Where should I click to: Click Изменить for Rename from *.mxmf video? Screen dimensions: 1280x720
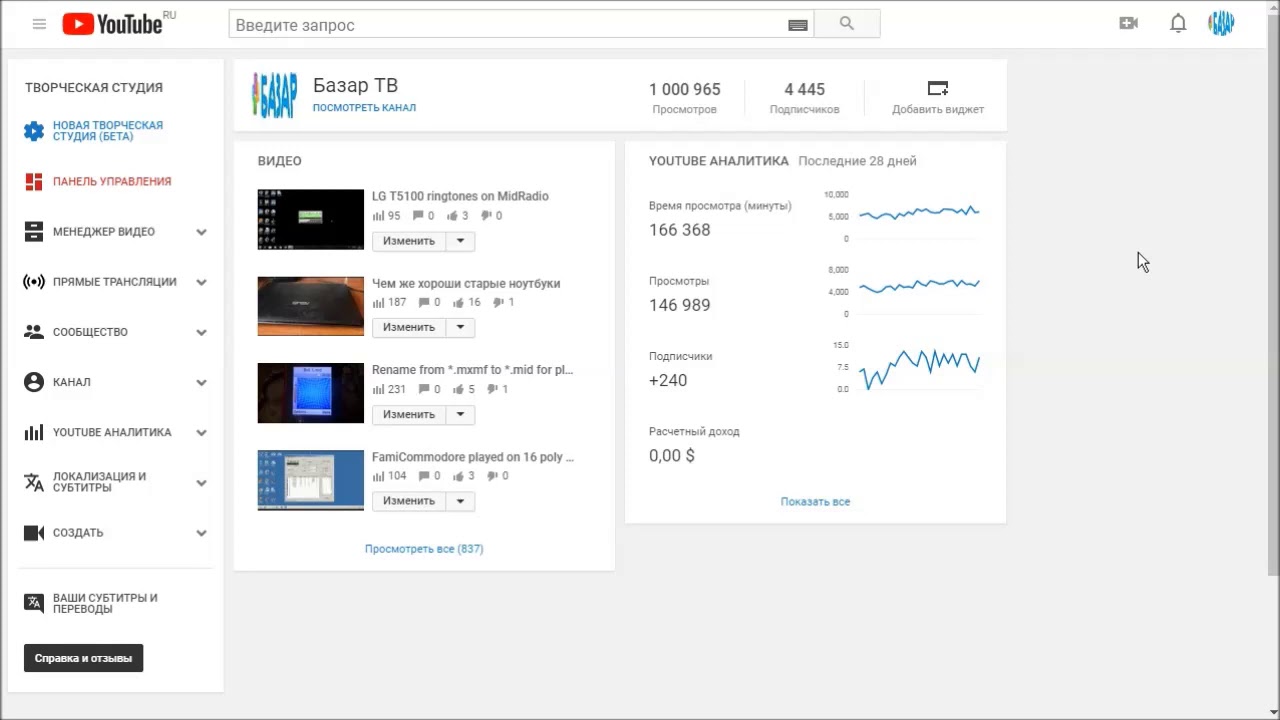point(409,414)
